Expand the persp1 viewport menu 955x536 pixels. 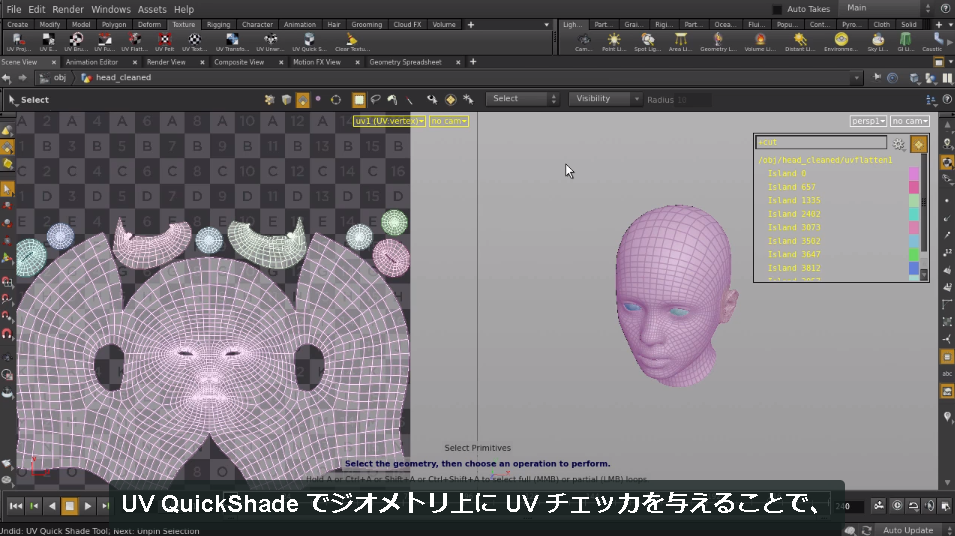(868, 121)
